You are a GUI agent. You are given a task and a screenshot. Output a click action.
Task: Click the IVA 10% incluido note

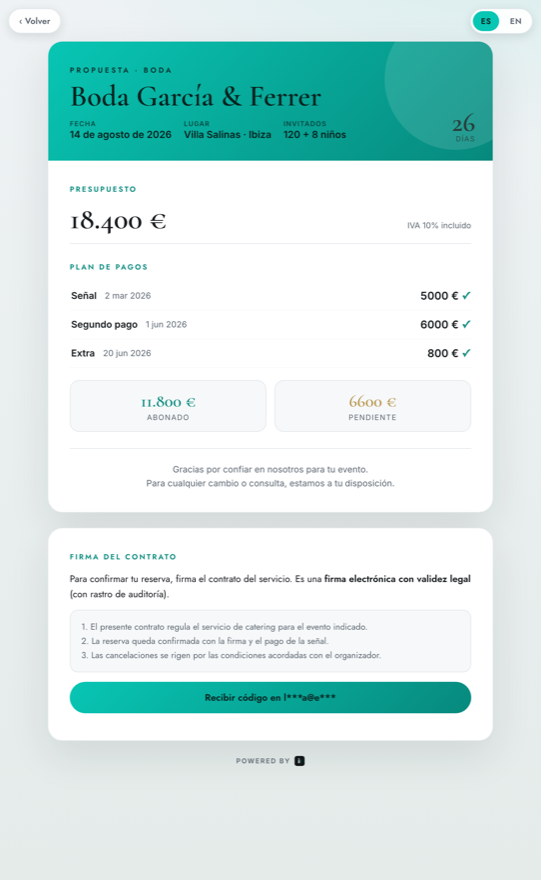point(439,226)
